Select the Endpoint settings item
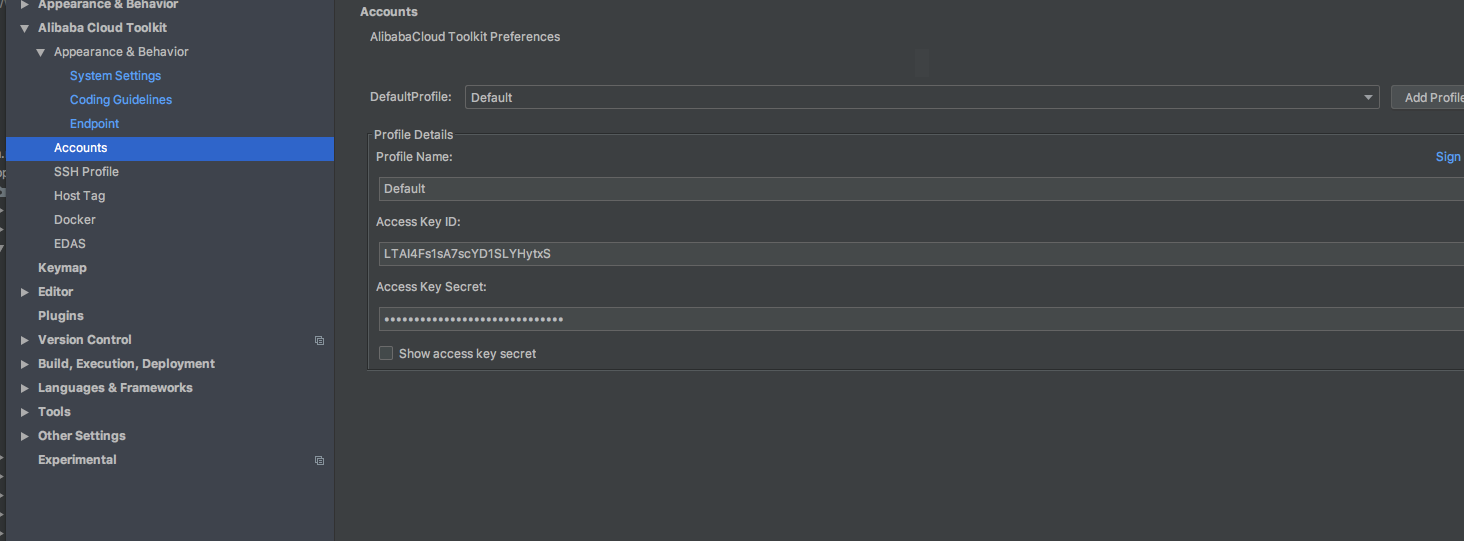This screenshot has height=541, width=1464. tap(94, 124)
